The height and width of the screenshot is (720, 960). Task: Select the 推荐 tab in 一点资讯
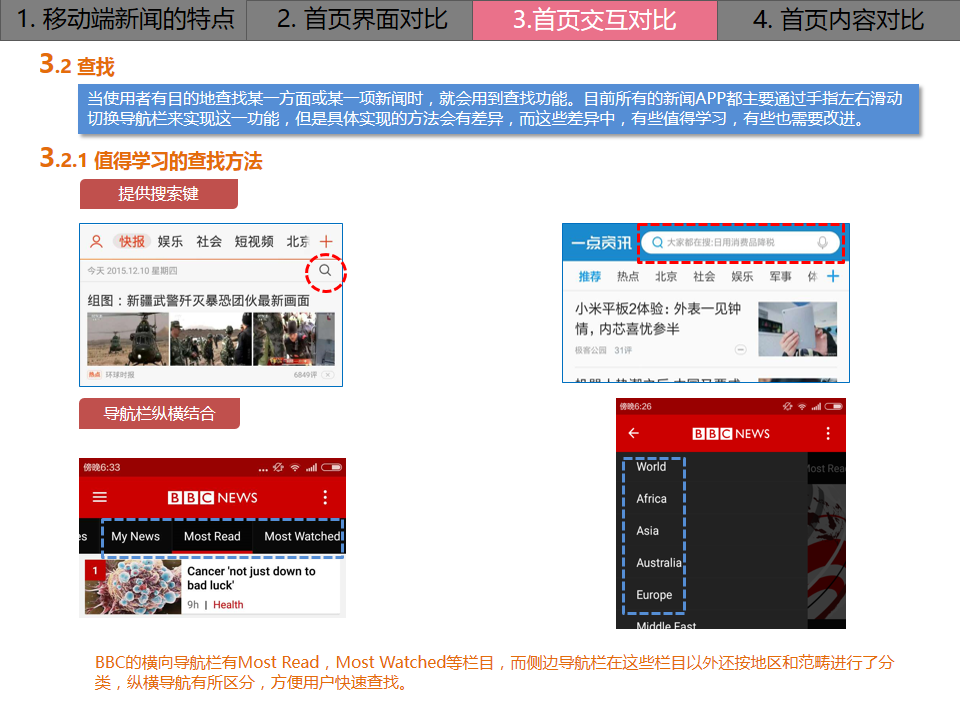click(590, 277)
